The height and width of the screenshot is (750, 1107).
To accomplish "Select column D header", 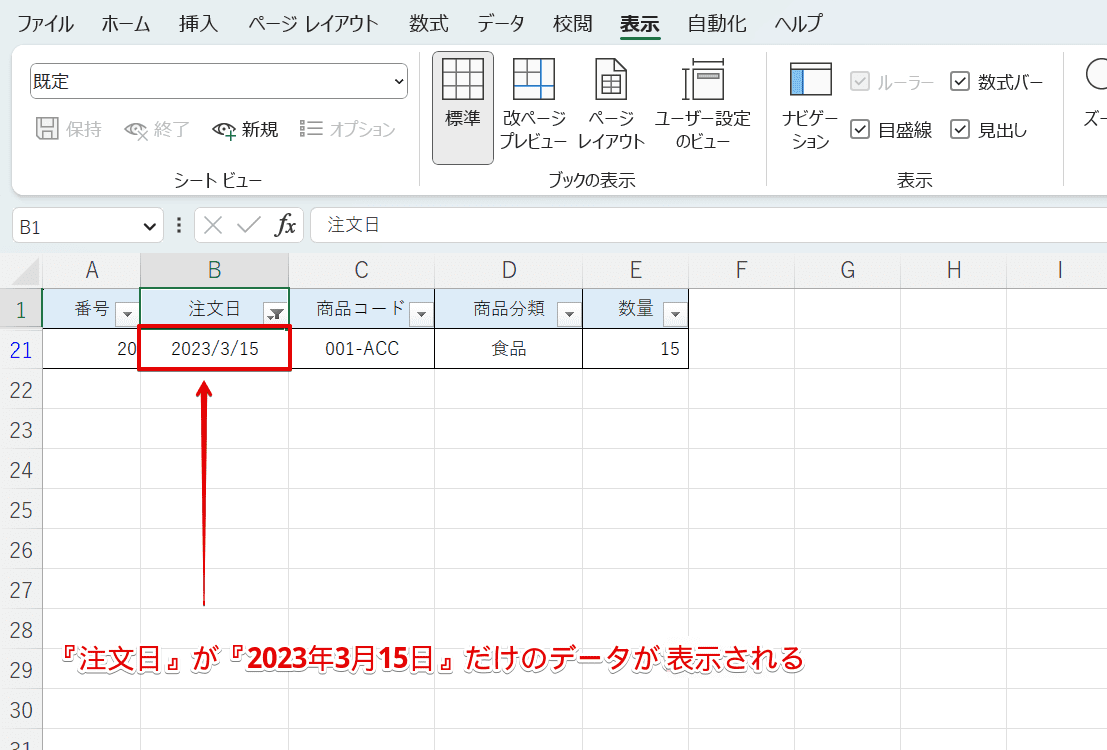I will (x=509, y=270).
